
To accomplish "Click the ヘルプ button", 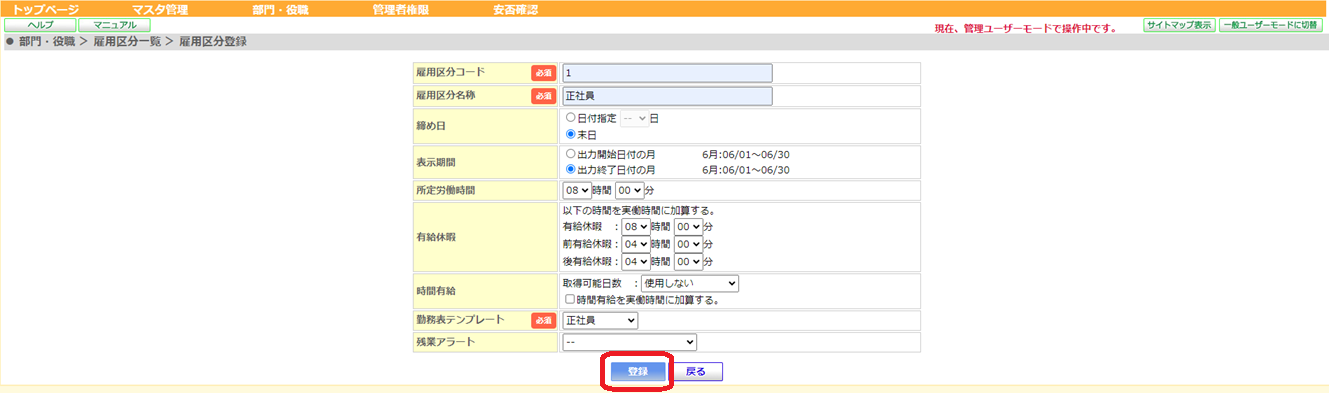I will pyautogui.click(x=40, y=25).
